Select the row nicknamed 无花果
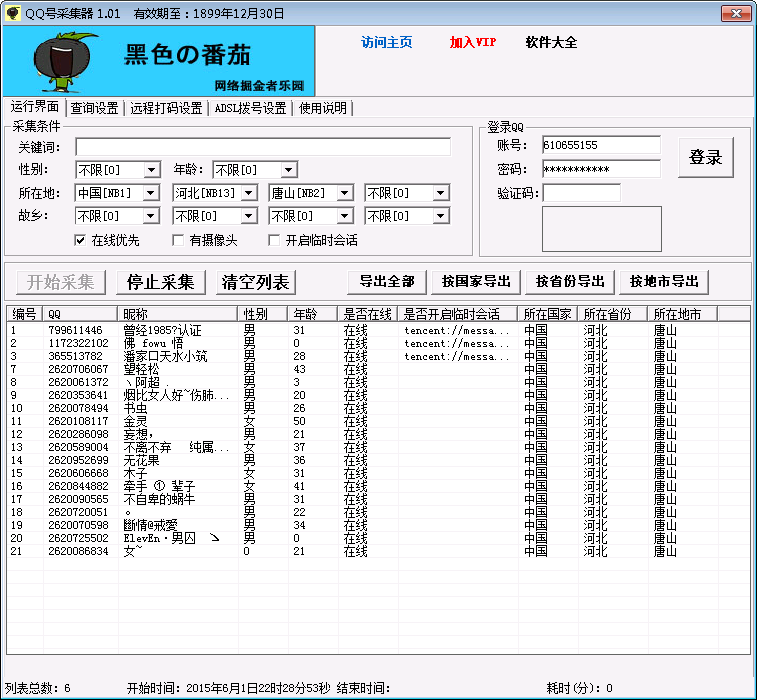Screen dimensions: 757x700 [378, 461]
